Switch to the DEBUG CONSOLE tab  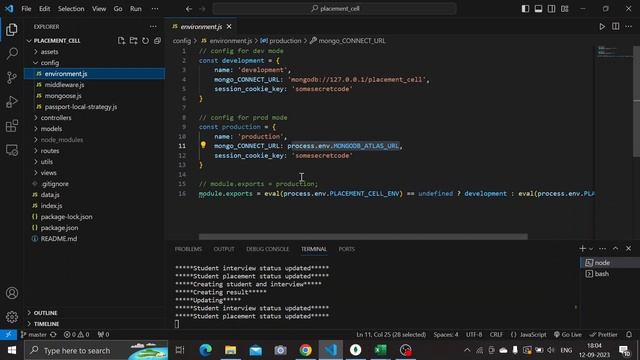coord(267,249)
